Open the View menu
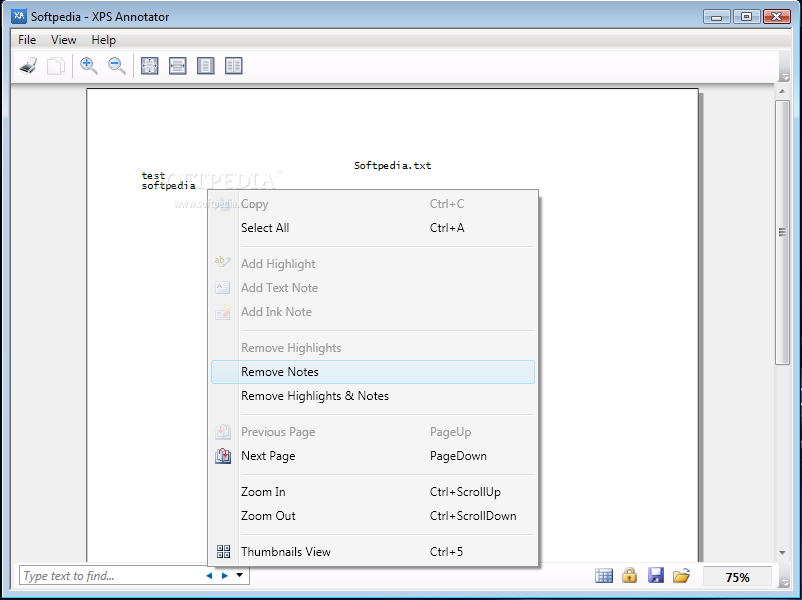This screenshot has width=802, height=600. click(63, 40)
